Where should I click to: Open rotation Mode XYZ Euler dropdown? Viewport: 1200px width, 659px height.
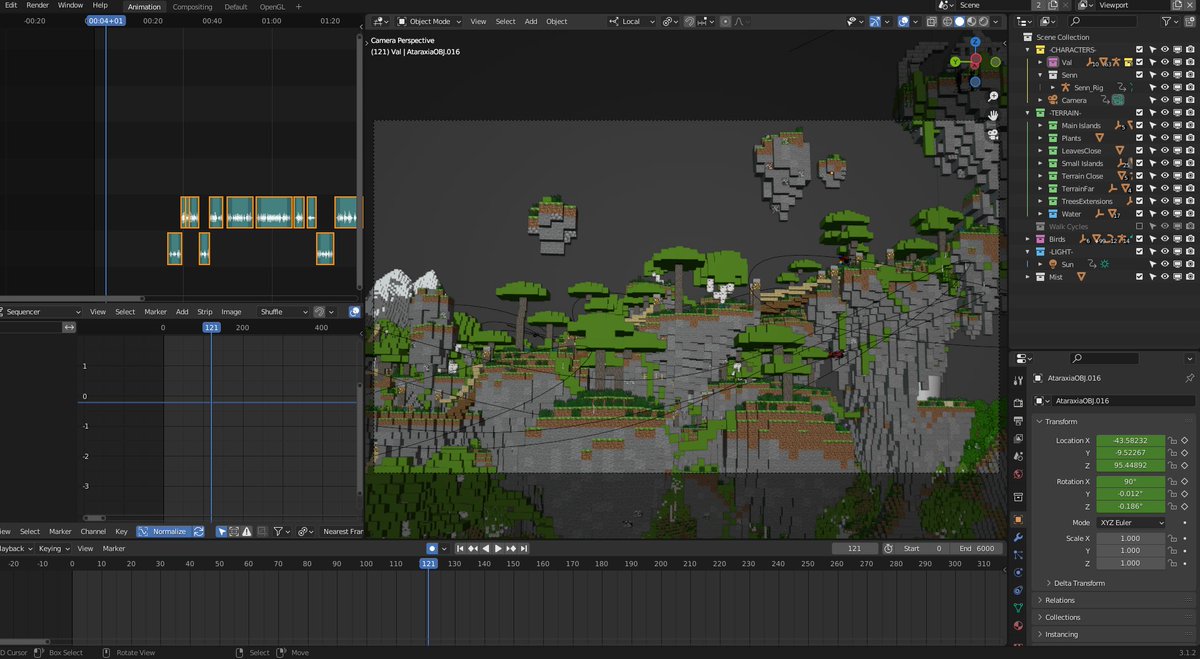click(1131, 523)
